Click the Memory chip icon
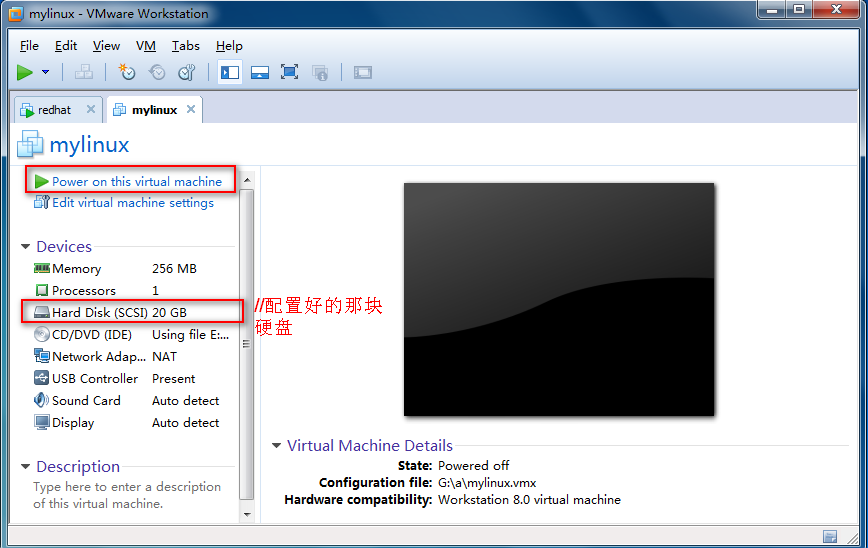The height and width of the screenshot is (548, 868). [x=42, y=268]
